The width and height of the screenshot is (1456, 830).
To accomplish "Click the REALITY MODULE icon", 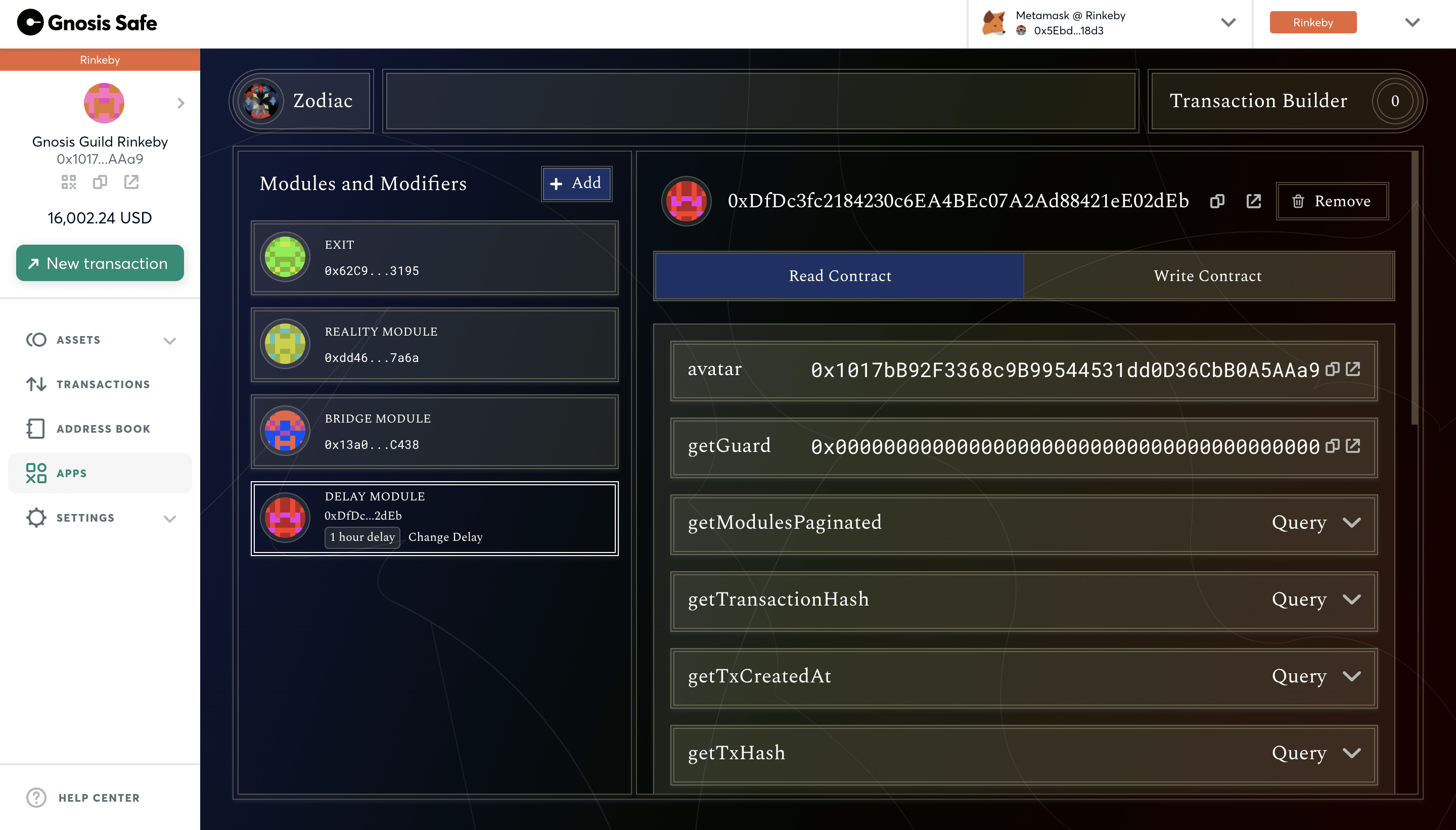I will (286, 345).
